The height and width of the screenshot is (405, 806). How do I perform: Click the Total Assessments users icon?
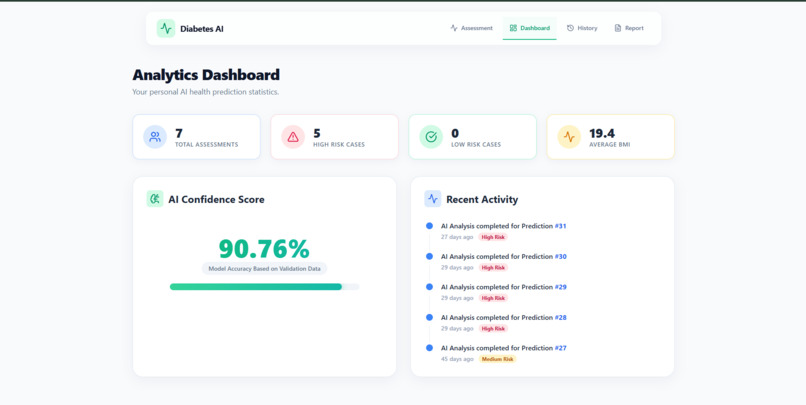pyautogui.click(x=155, y=137)
